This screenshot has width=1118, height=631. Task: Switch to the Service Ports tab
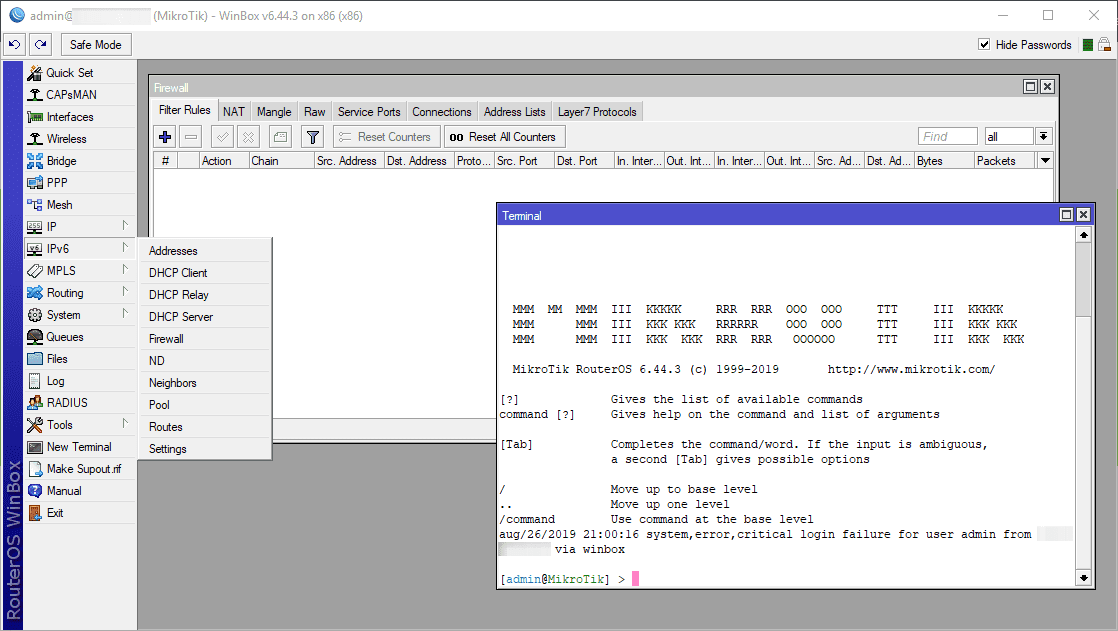tap(369, 112)
